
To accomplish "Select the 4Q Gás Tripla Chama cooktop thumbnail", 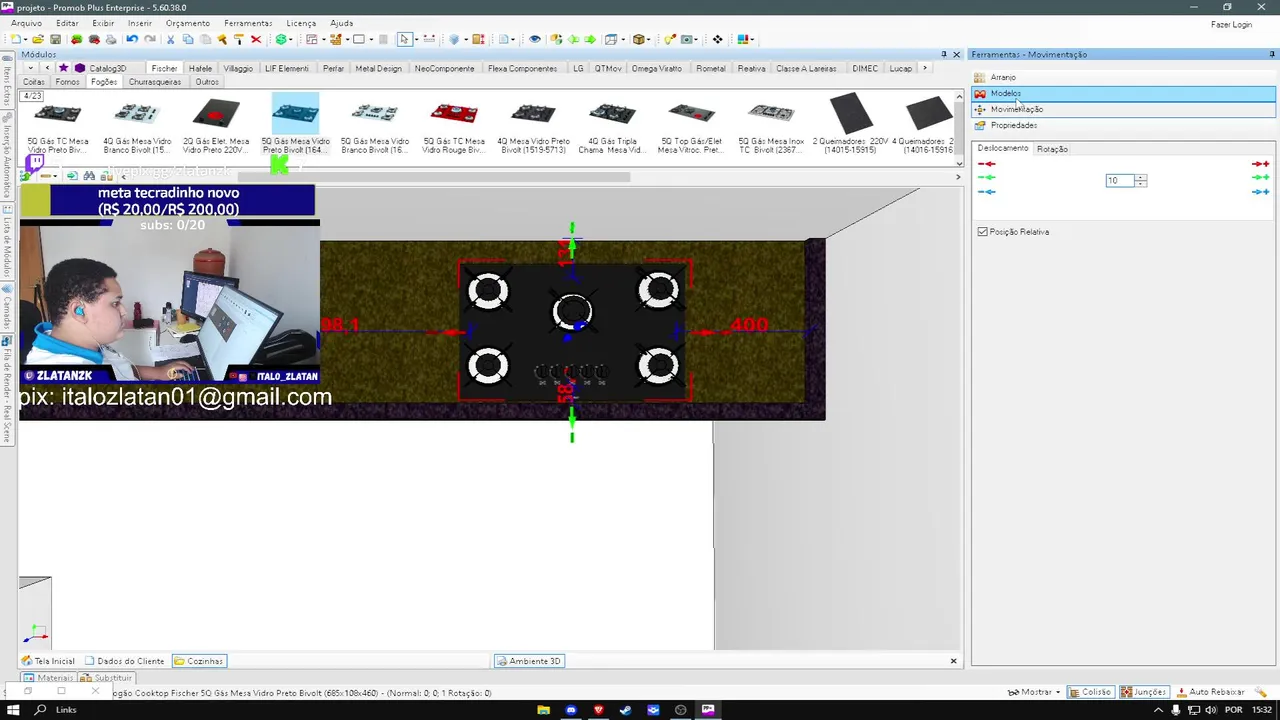I will click(x=612, y=125).
